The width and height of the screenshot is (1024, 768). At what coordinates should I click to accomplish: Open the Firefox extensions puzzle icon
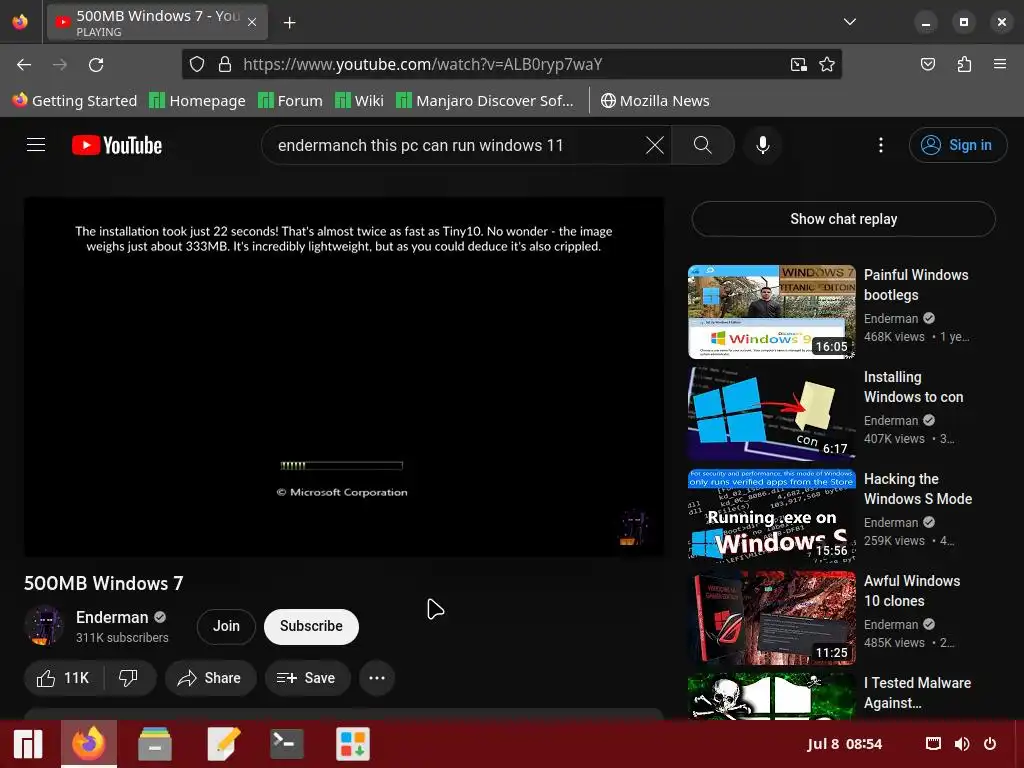964,64
